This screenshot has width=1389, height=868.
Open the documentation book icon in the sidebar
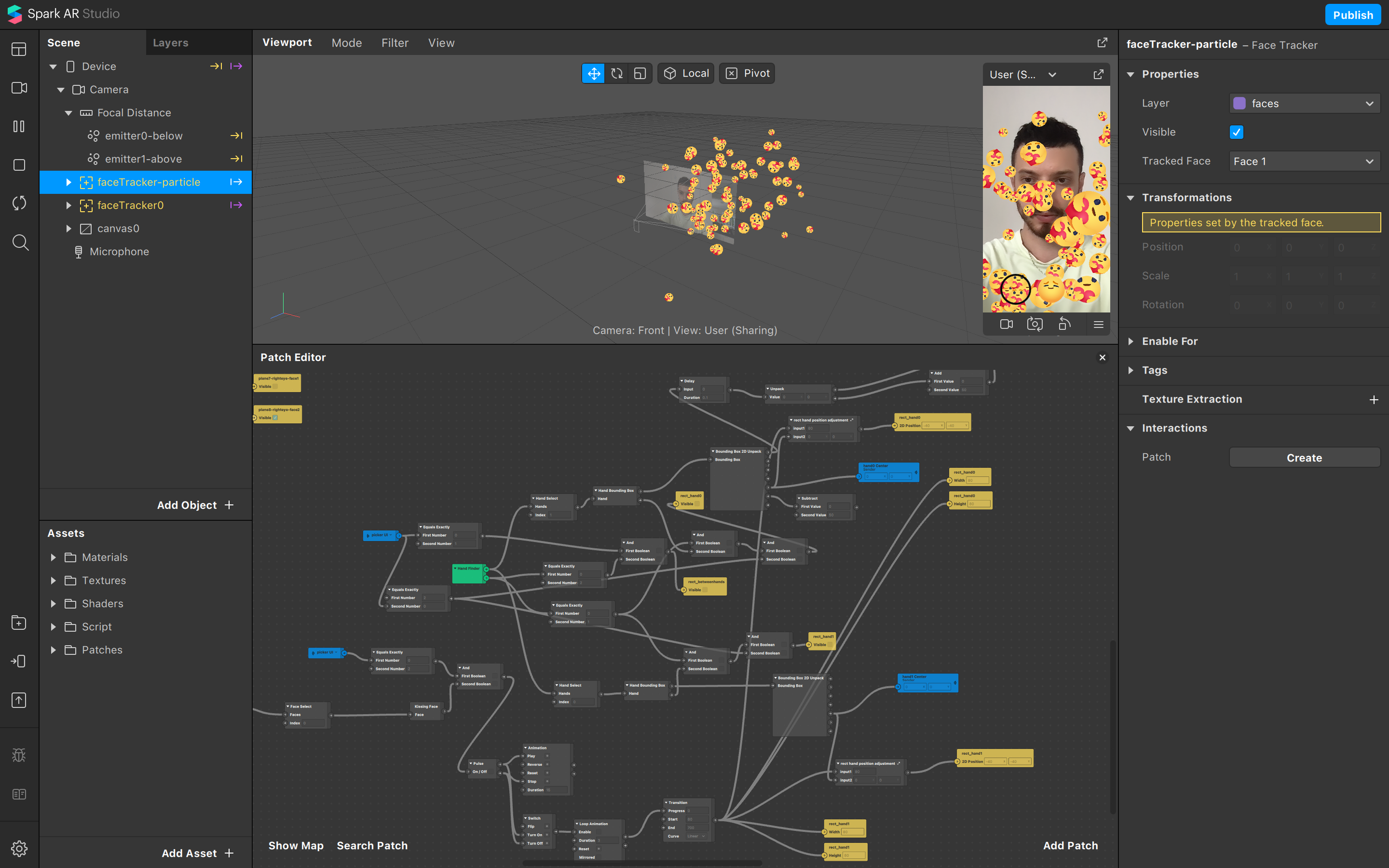click(x=19, y=795)
